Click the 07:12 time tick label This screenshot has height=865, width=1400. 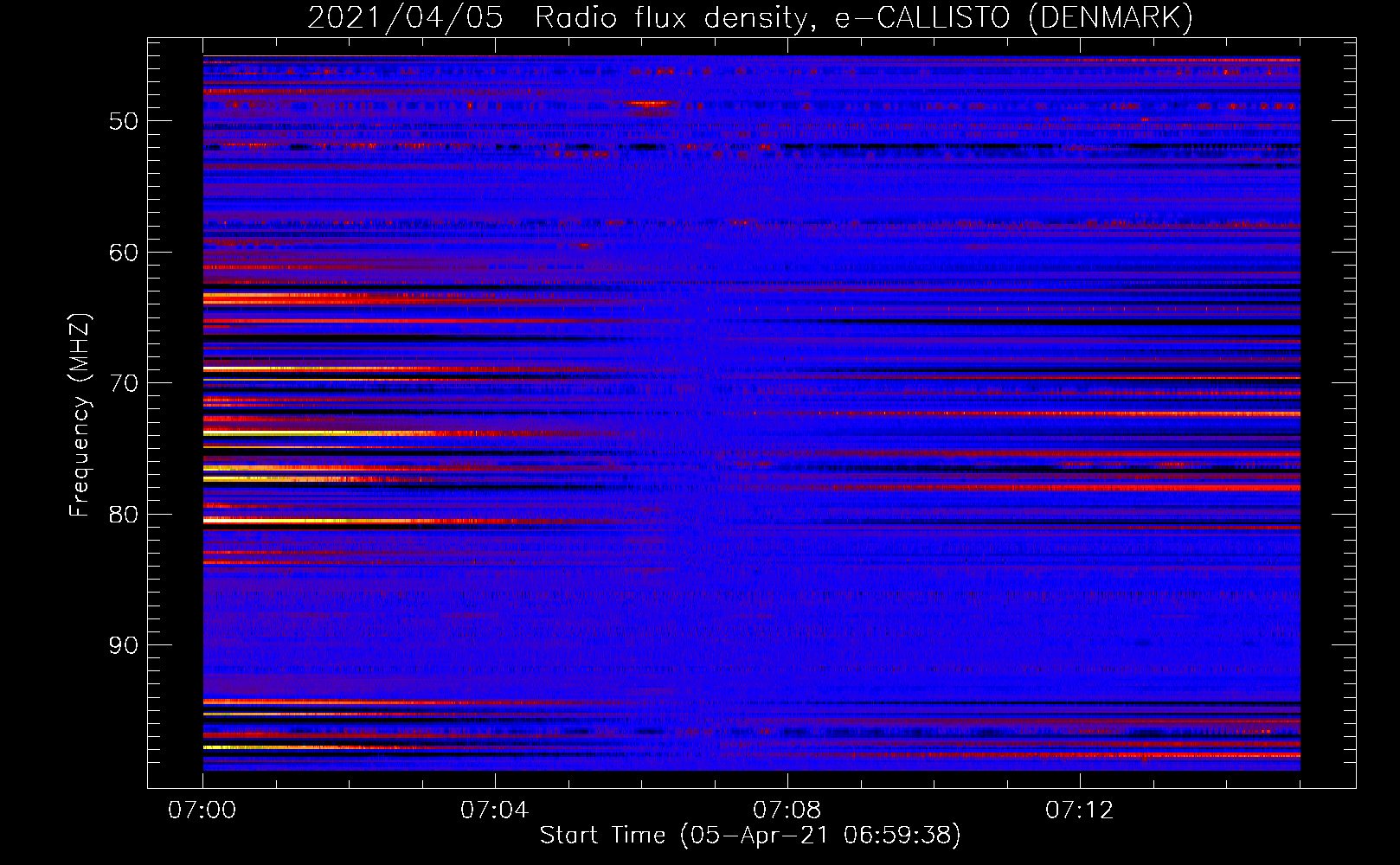(1080, 811)
